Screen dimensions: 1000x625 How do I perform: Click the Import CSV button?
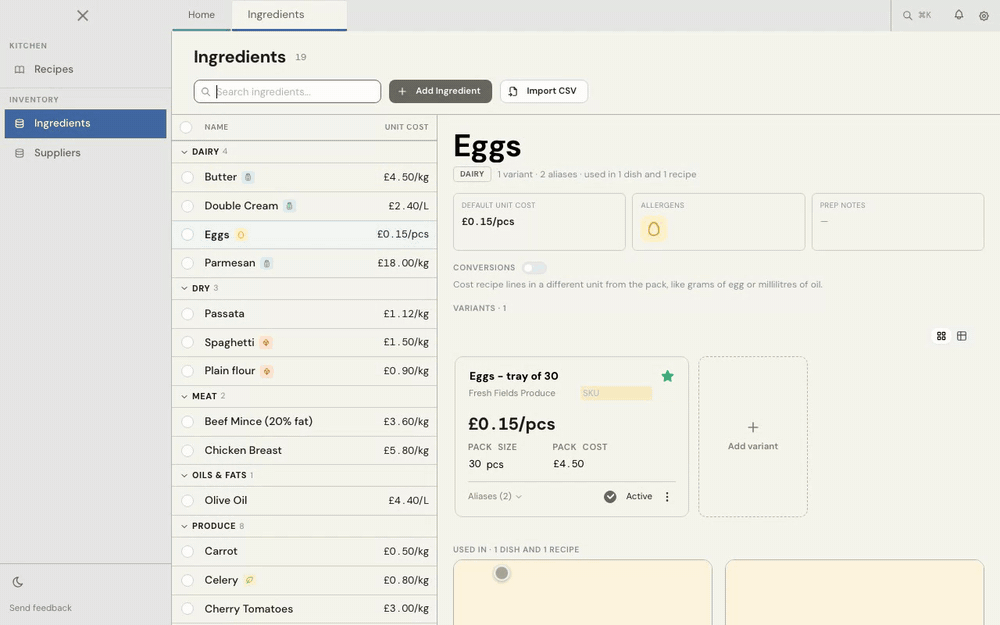pyautogui.click(x=543, y=91)
